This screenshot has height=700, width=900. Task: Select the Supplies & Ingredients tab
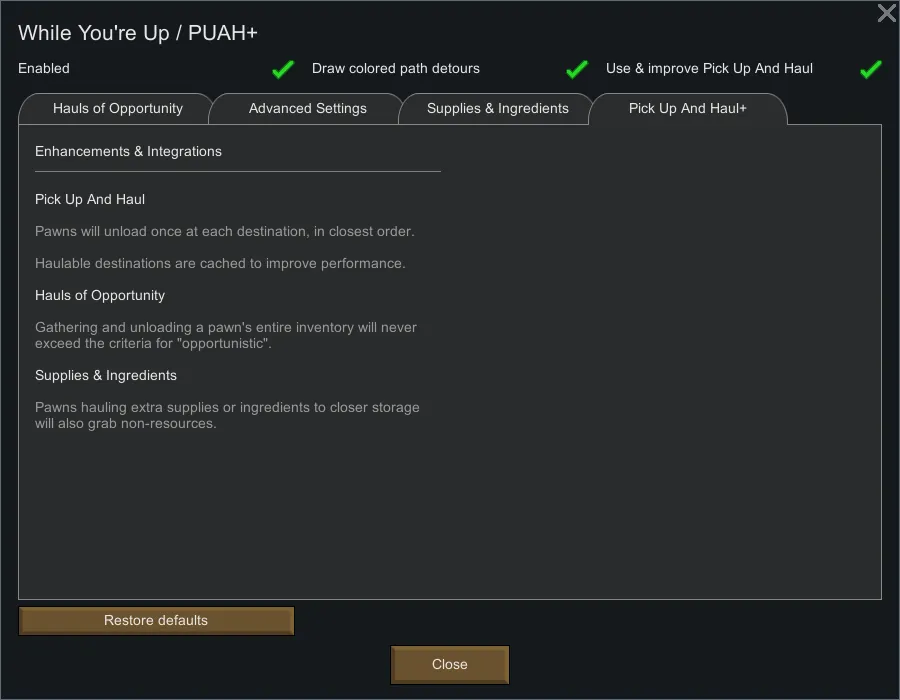(x=497, y=109)
